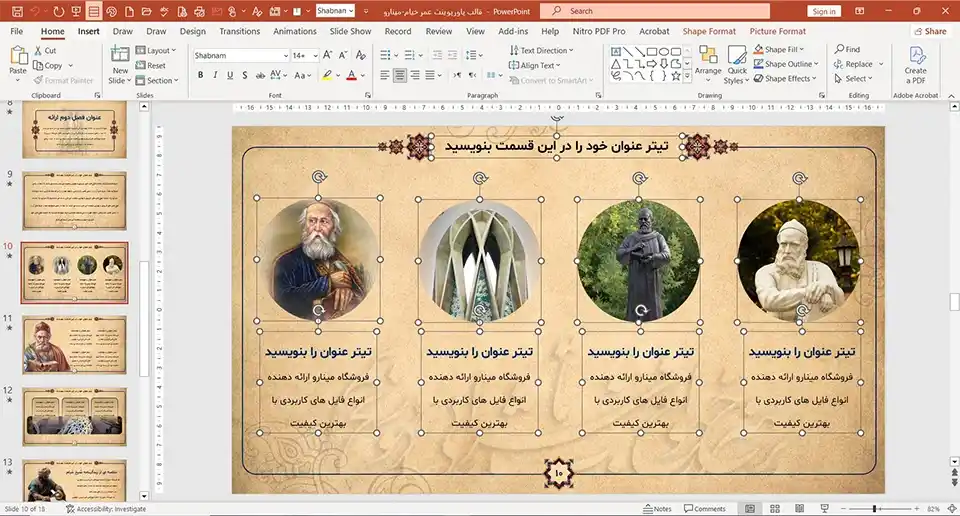The width and height of the screenshot is (960, 516).
Task: Decrease the font size
Action: (343, 55)
